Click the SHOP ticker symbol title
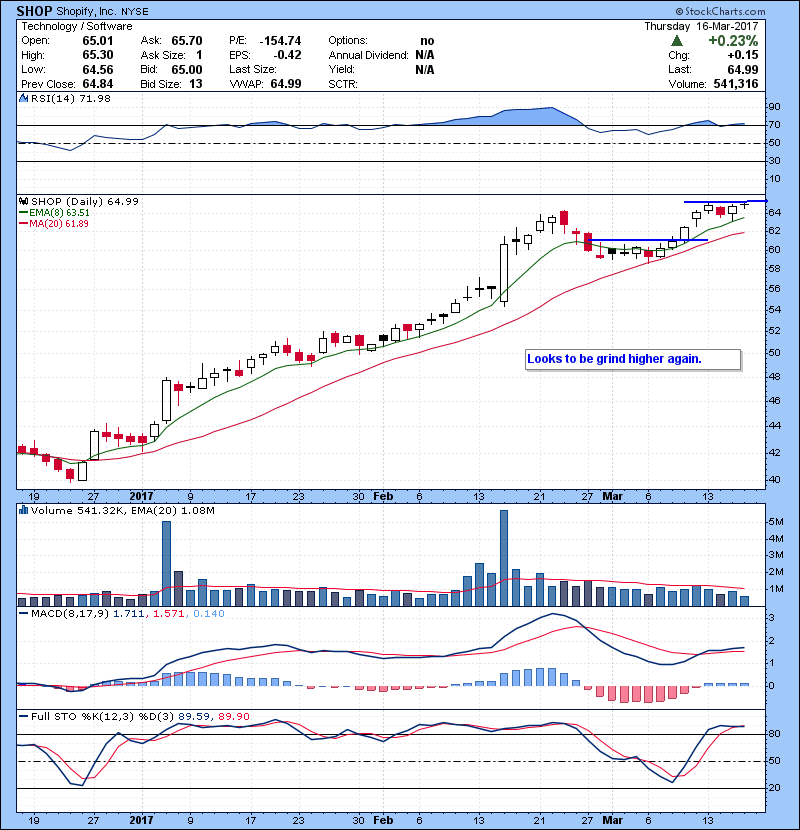Image resolution: width=800 pixels, height=830 pixels. (x=35, y=9)
